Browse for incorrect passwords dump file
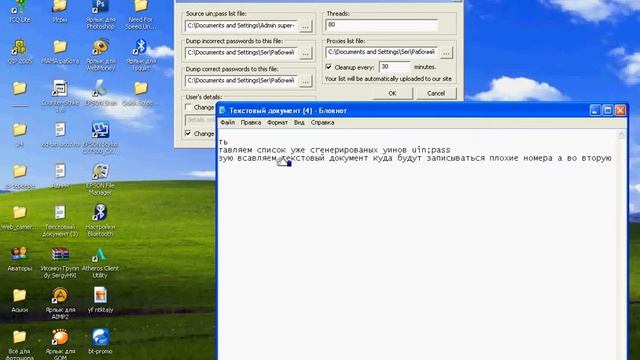The height and width of the screenshot is (360, 640). click(306, 53)
